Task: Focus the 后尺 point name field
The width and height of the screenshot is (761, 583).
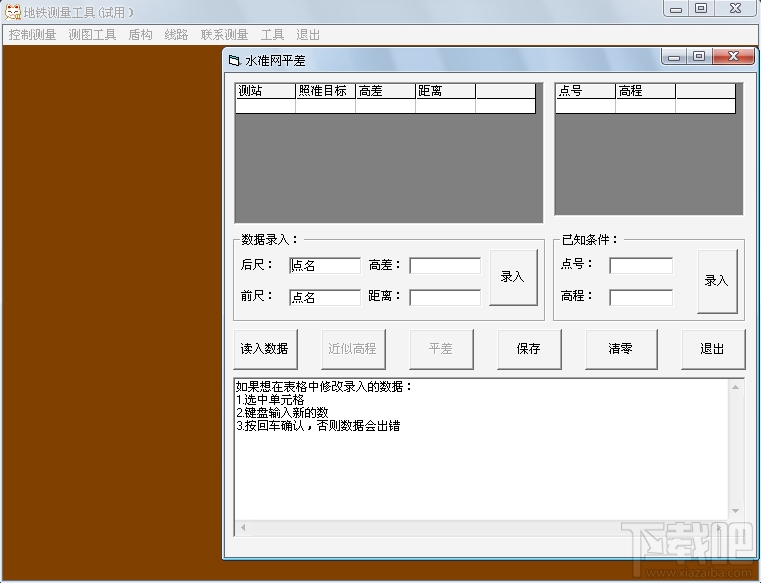Action: [325, 266]
